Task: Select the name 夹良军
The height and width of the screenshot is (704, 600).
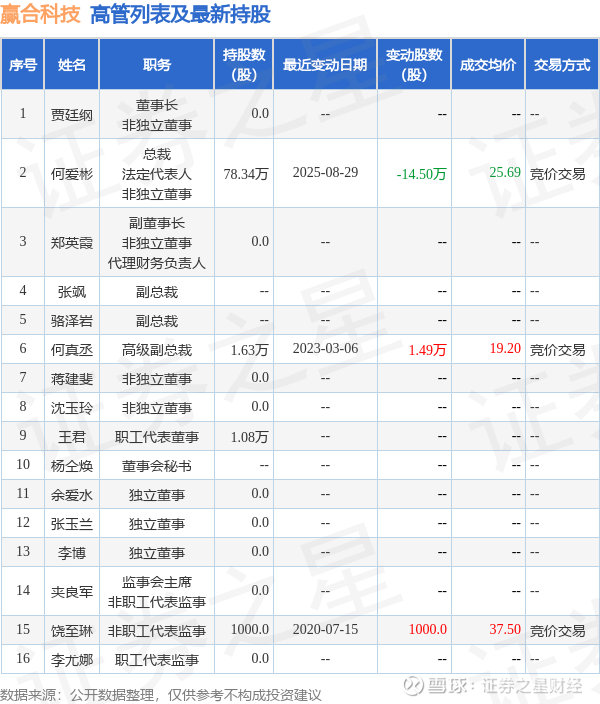Action: [71, 592]
